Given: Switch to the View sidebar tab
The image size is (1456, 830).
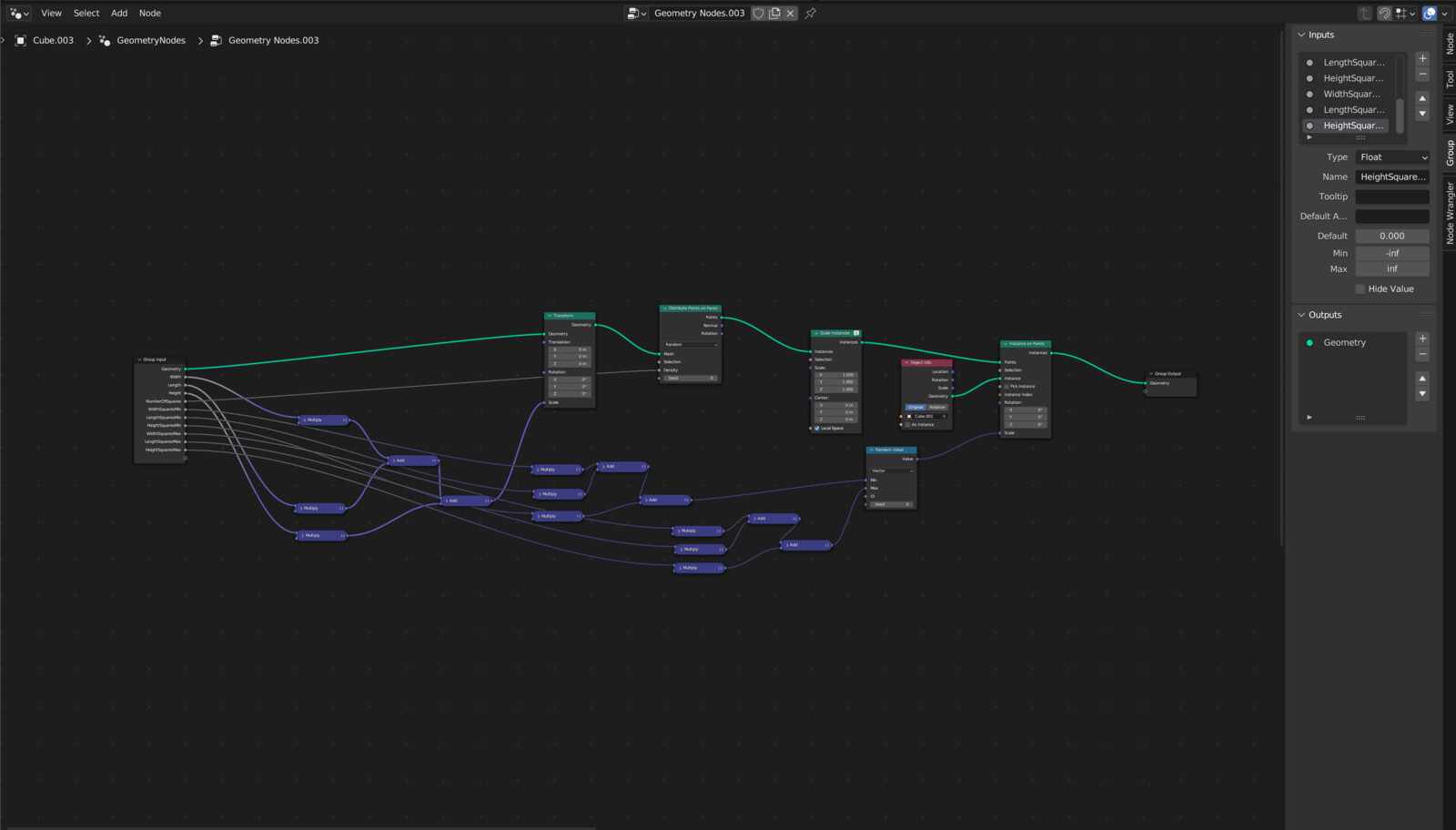Looking at the screenshot, I should 1450,114.
